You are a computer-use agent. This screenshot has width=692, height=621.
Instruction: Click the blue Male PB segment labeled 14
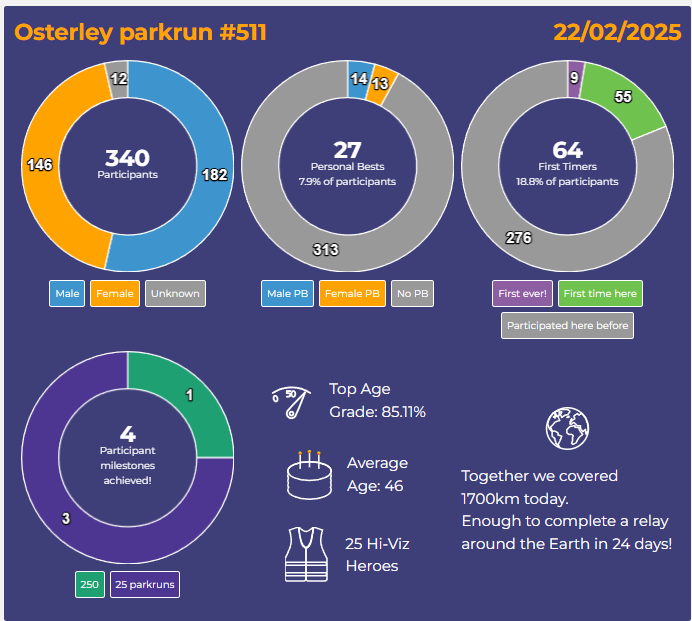358,79
